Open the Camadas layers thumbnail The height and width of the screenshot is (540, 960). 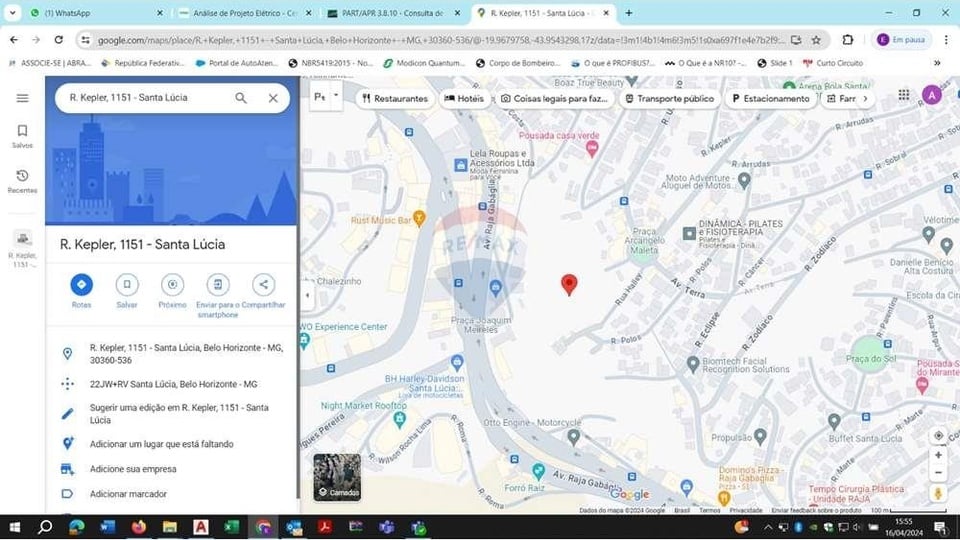coord(337,477)
